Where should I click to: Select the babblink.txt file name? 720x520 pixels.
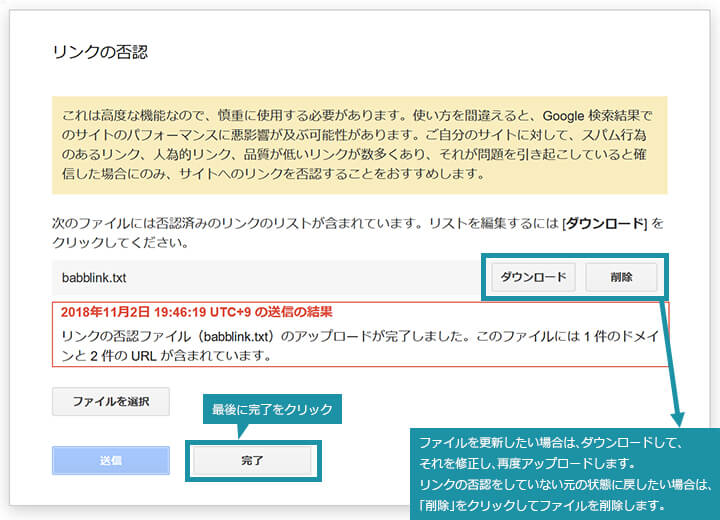[94, 278]
